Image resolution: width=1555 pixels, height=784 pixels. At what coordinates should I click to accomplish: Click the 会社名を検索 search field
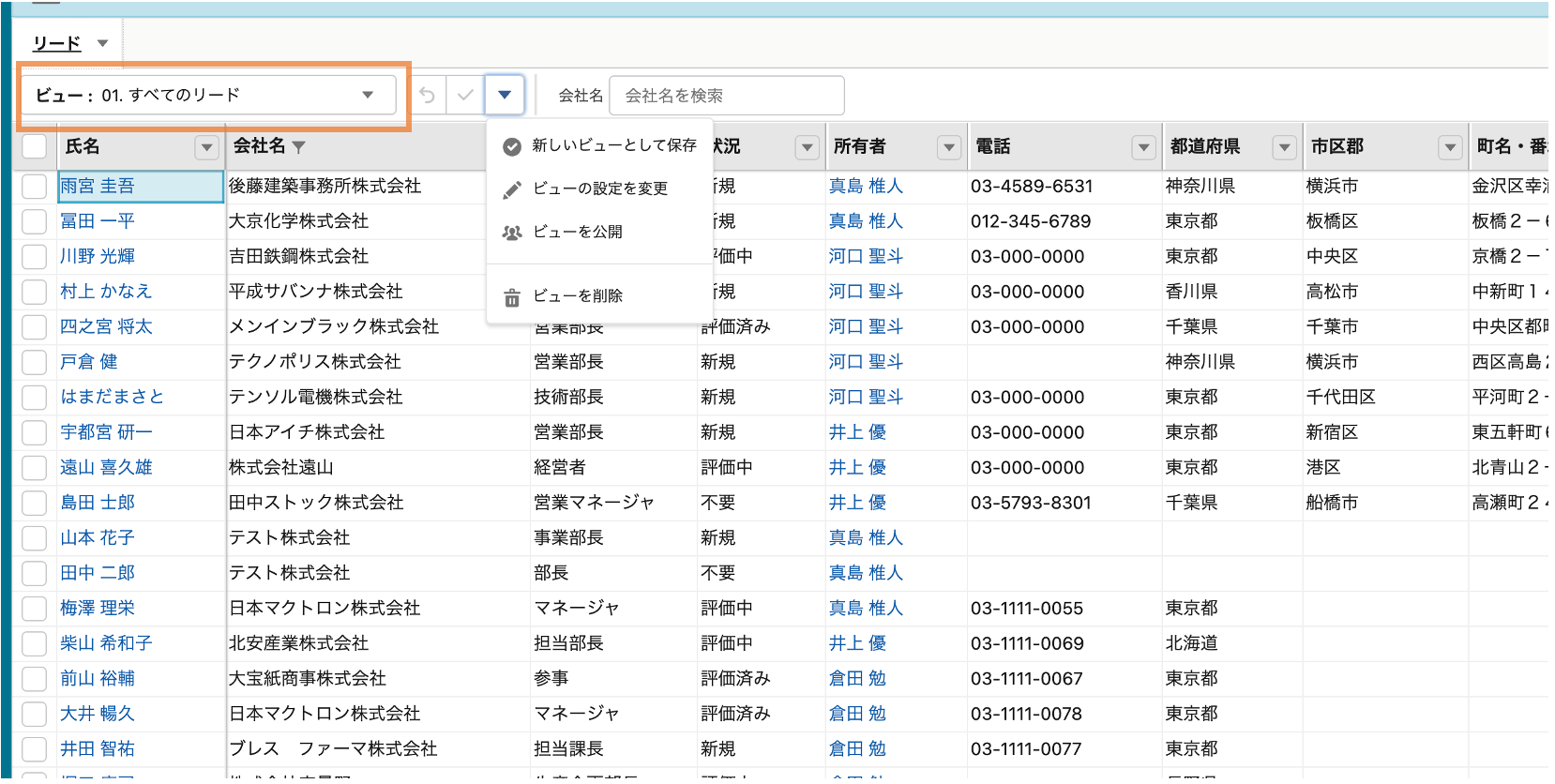[x=727, y=96]
